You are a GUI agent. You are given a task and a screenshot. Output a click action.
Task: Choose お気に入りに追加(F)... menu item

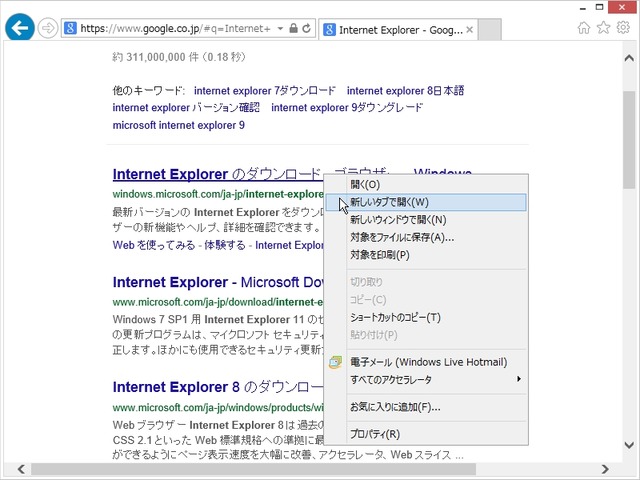(x=426, y=407)
